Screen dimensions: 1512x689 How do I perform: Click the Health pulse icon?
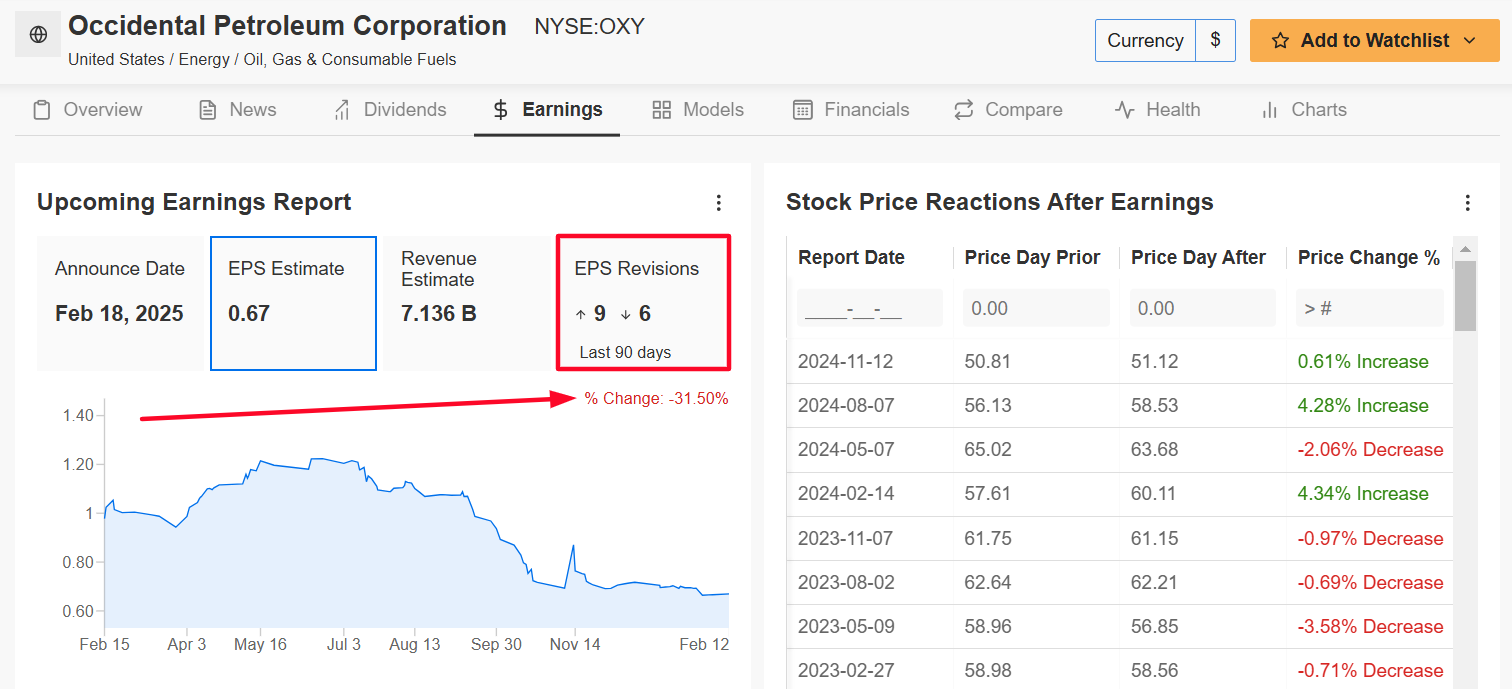coord(1125,110)
